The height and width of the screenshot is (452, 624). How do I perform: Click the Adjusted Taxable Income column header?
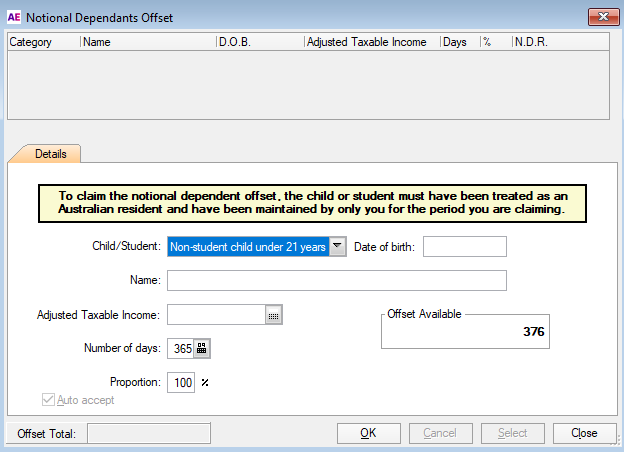(370, 43)
